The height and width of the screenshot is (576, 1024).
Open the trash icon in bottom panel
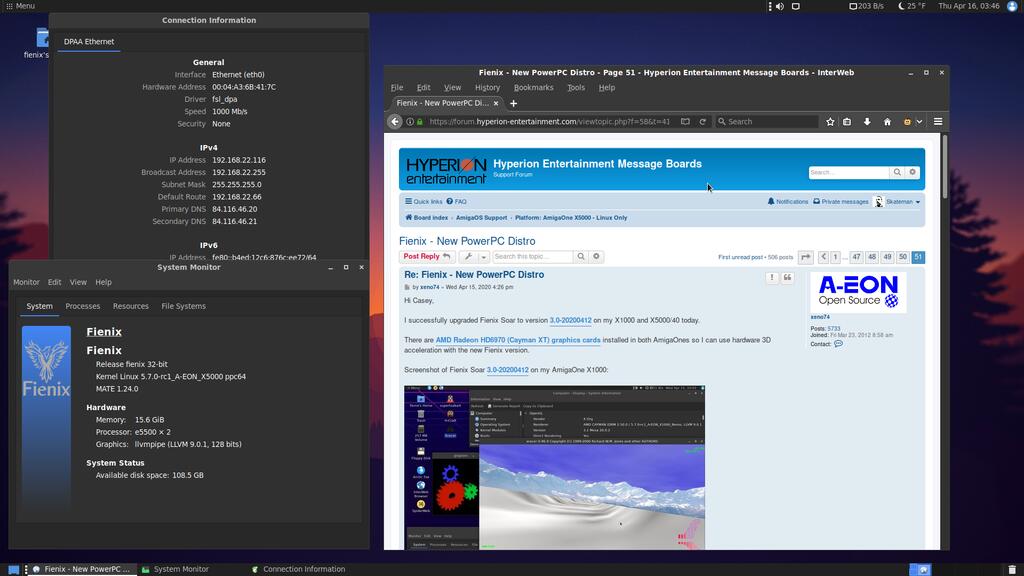pos(1012,569)
